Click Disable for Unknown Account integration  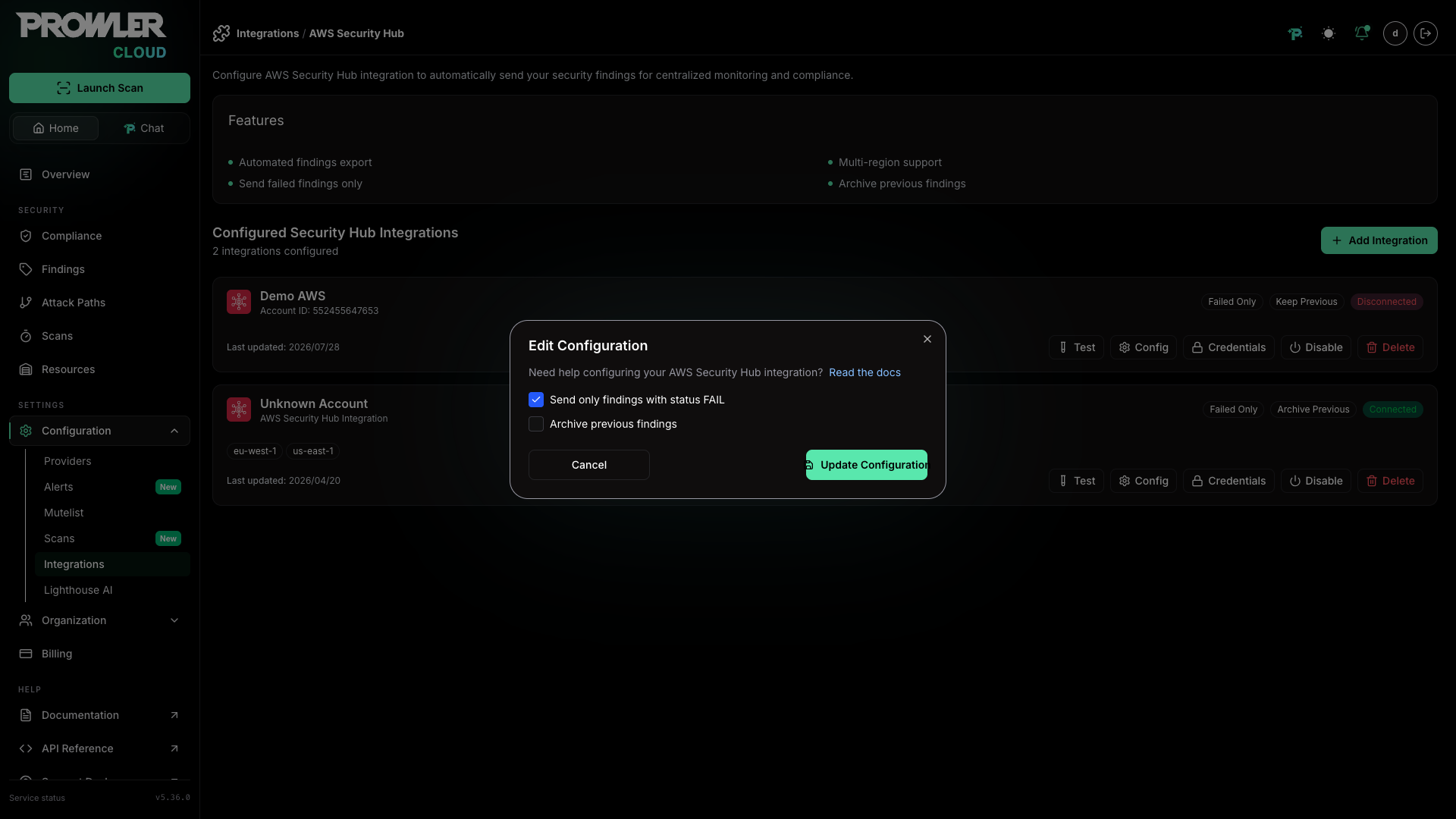point(1316,481)
